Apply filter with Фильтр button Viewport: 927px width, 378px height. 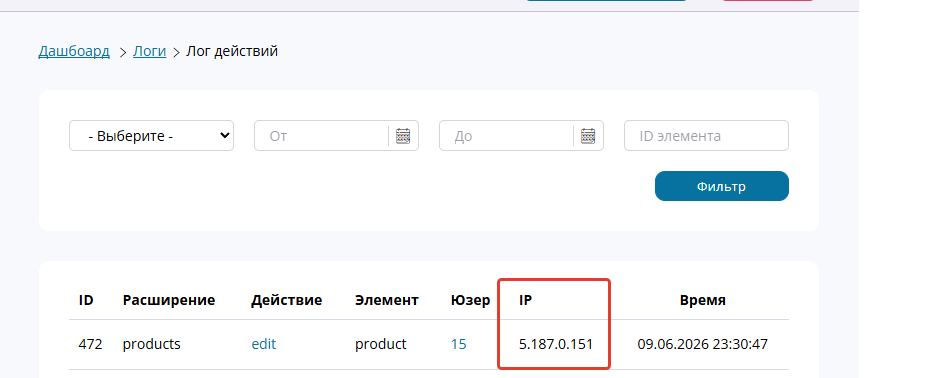[721, 186]
